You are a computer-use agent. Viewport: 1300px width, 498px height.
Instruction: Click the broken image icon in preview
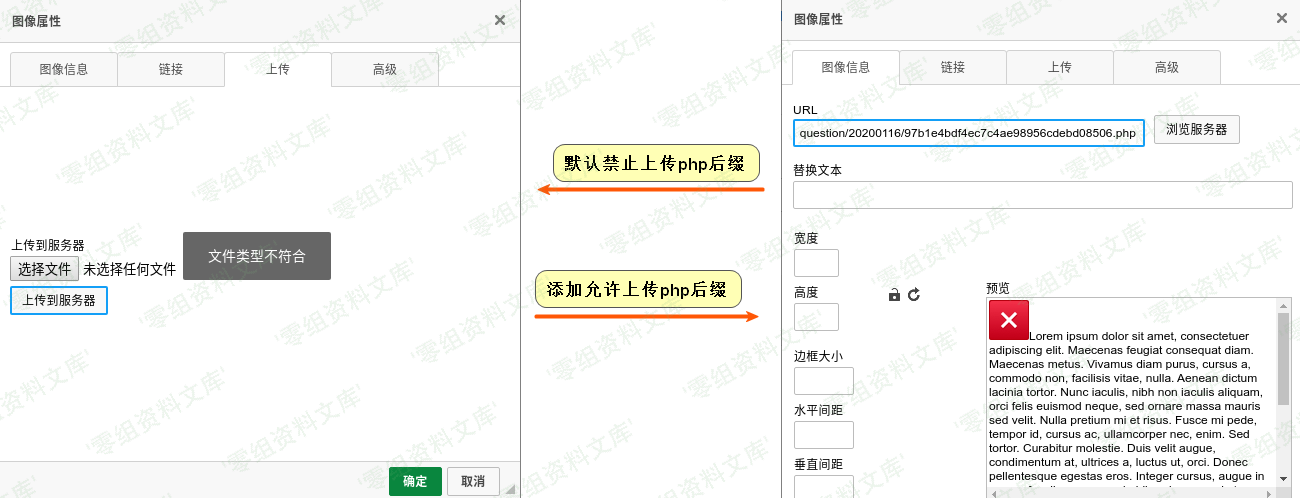click(x=1008, y=320)
